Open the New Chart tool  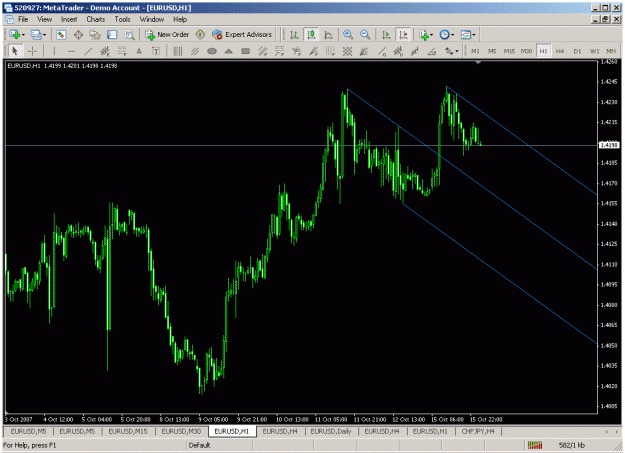click(x=15, y=35)
